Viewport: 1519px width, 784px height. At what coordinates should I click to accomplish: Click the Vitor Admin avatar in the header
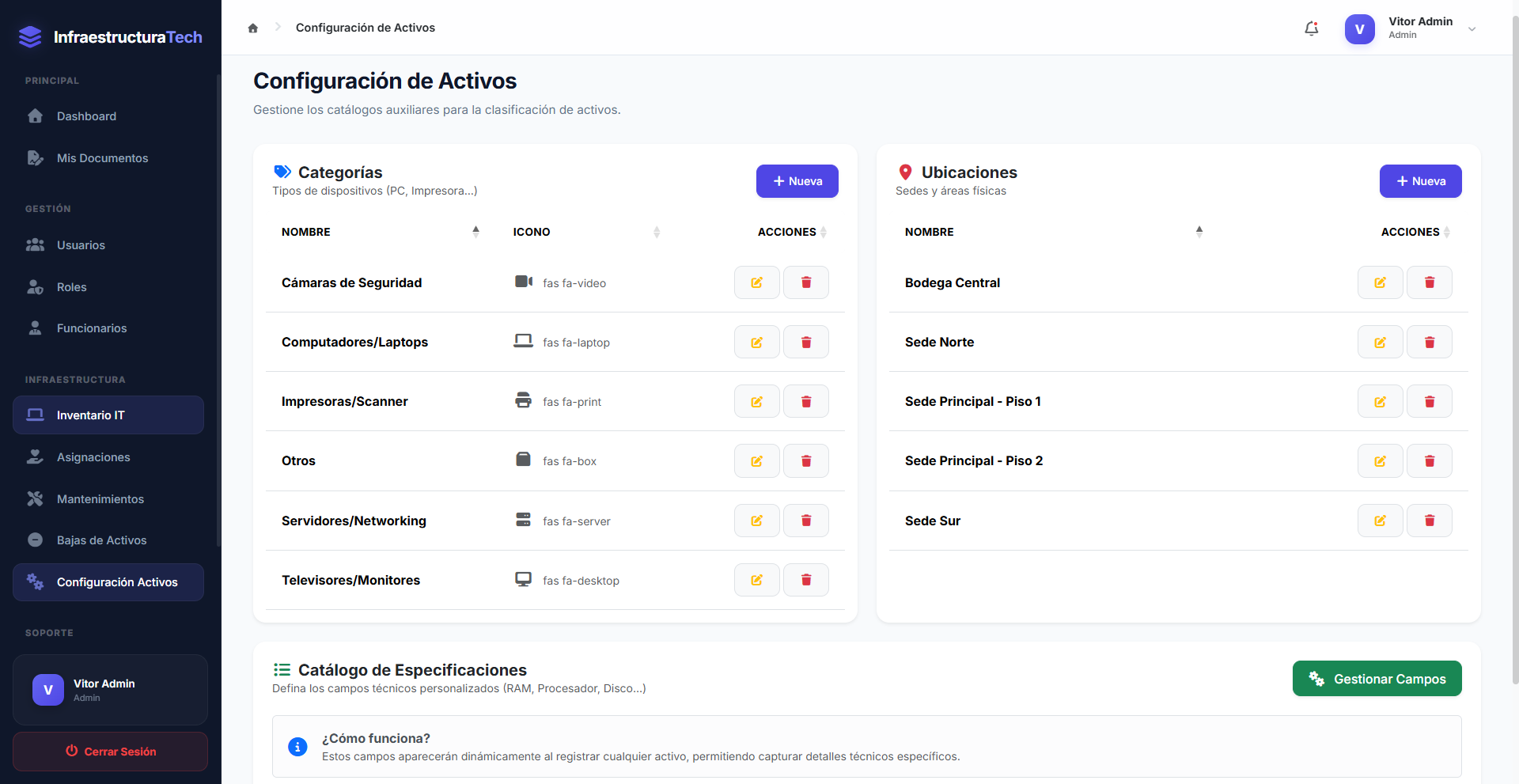coord(1360,29)
